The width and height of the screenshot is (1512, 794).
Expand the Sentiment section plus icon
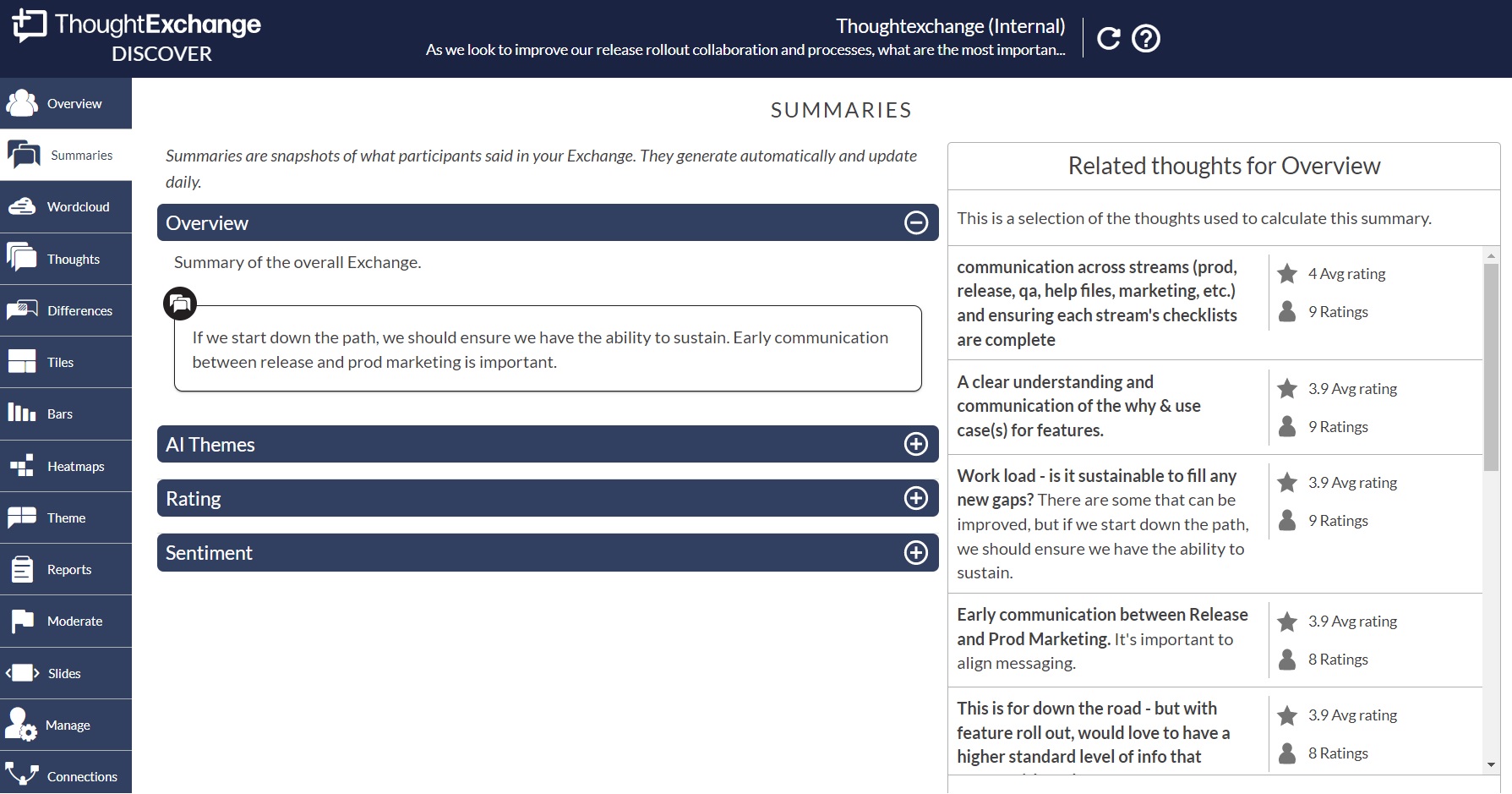pos(916,552)
